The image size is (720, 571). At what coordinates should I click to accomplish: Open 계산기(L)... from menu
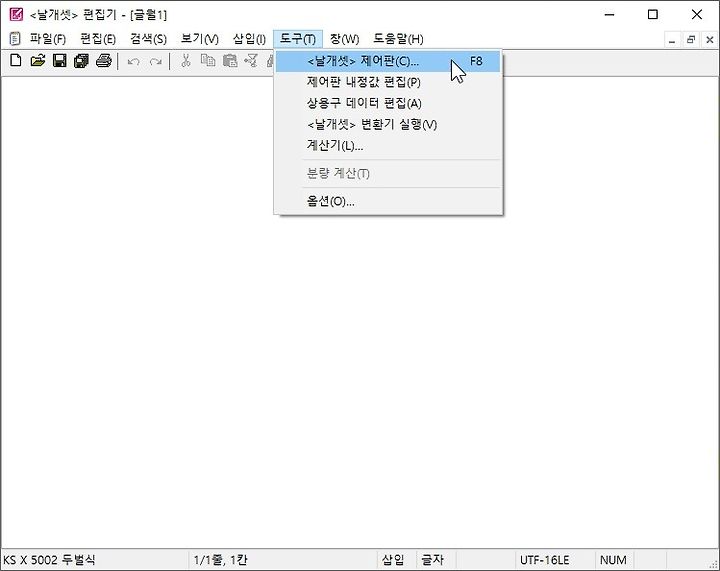[x=388, y=146]
